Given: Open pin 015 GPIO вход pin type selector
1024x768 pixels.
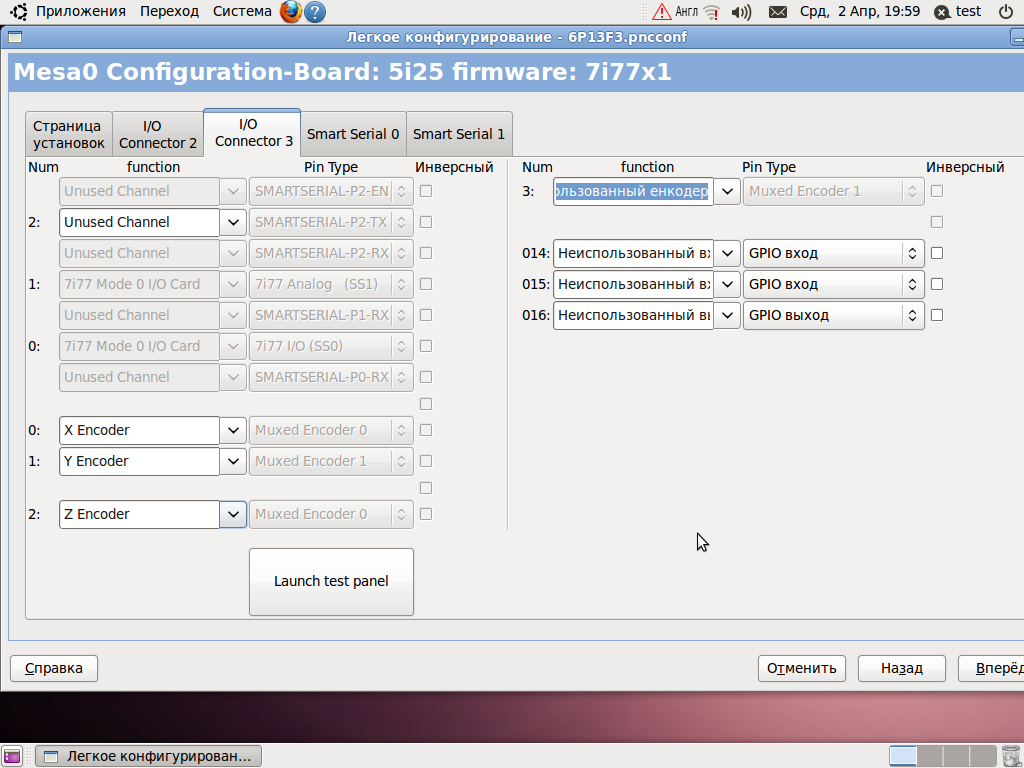Looking at the screenshot, I should (834, 285).
